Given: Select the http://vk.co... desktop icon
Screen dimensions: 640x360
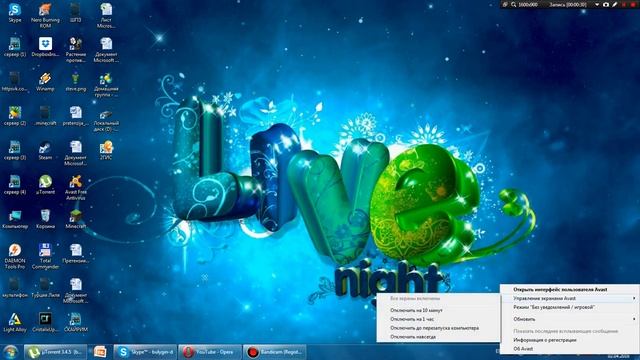Looking at the screenshot, I should (15, 81).
